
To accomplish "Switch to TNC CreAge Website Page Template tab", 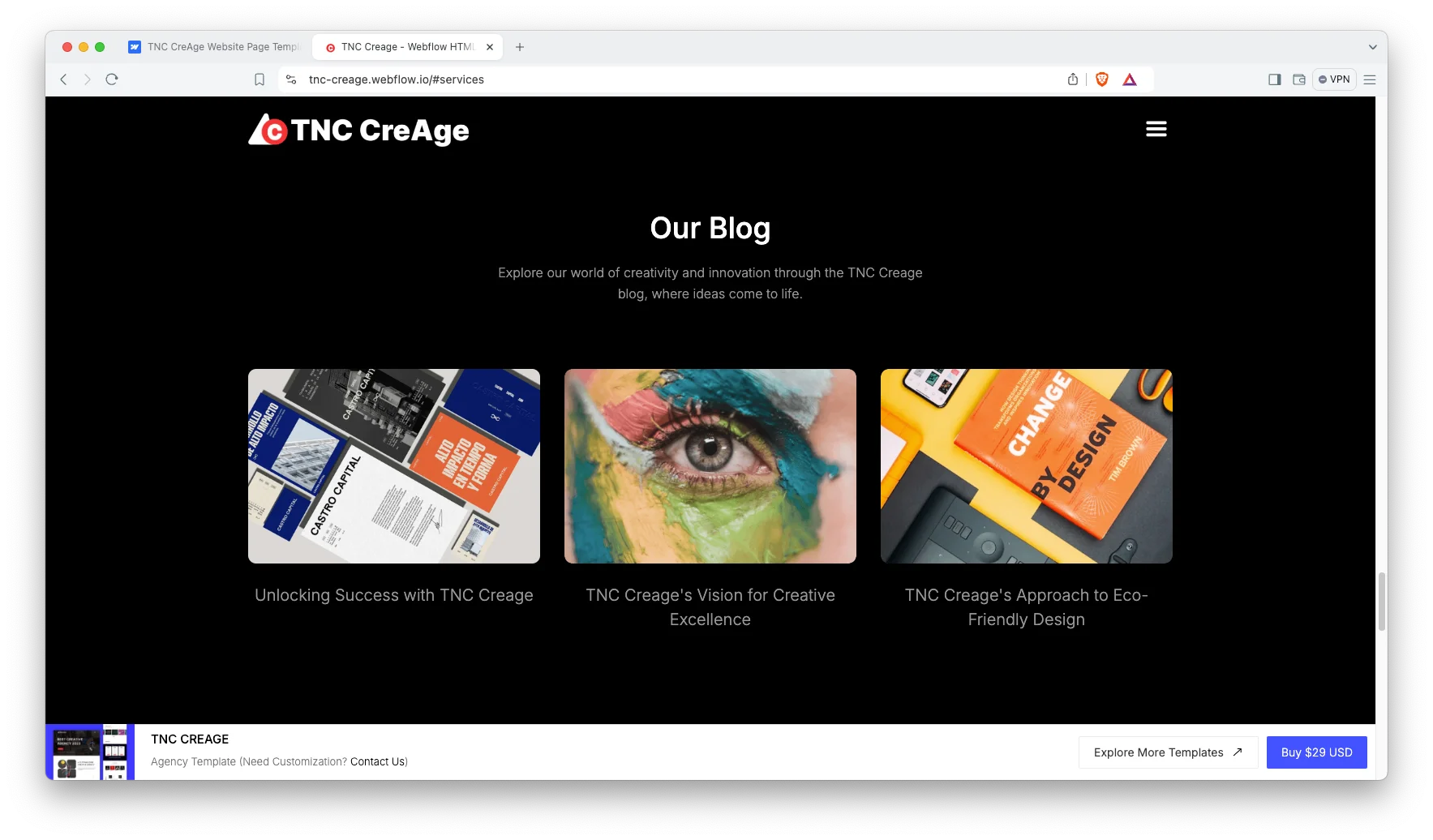I will (214, 47).
